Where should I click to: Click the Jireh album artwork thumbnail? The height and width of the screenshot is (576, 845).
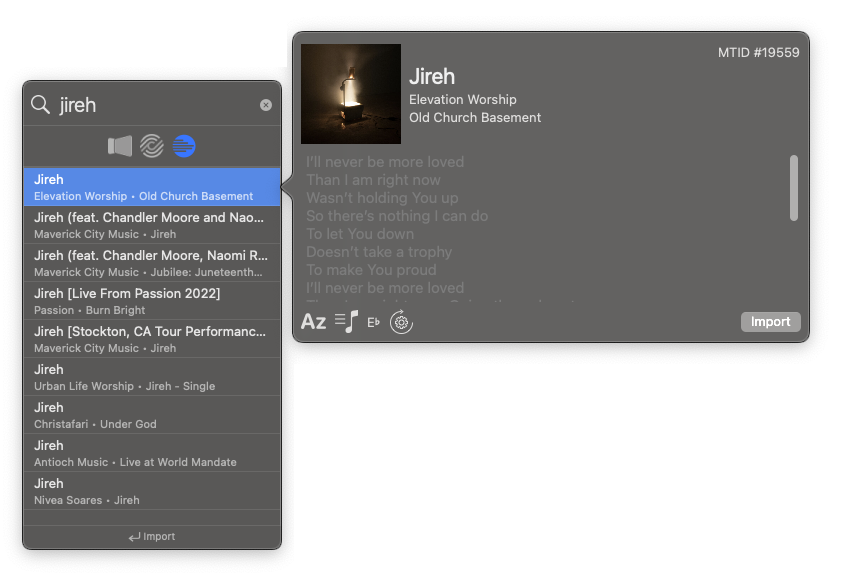(x=351, y=94)
